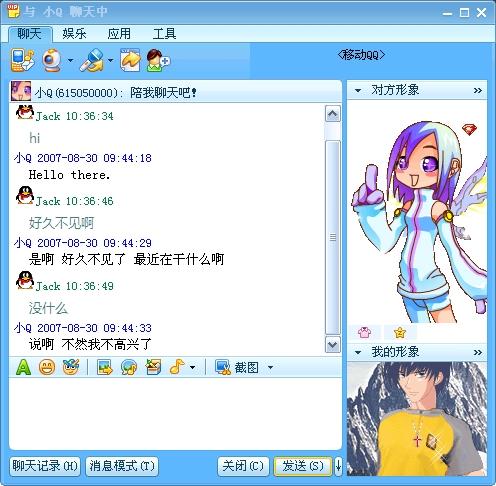Viewport: 496px width, 486px height.
Task: Click the music note icon
Action: pyautogui.click(x=177, y=367)
